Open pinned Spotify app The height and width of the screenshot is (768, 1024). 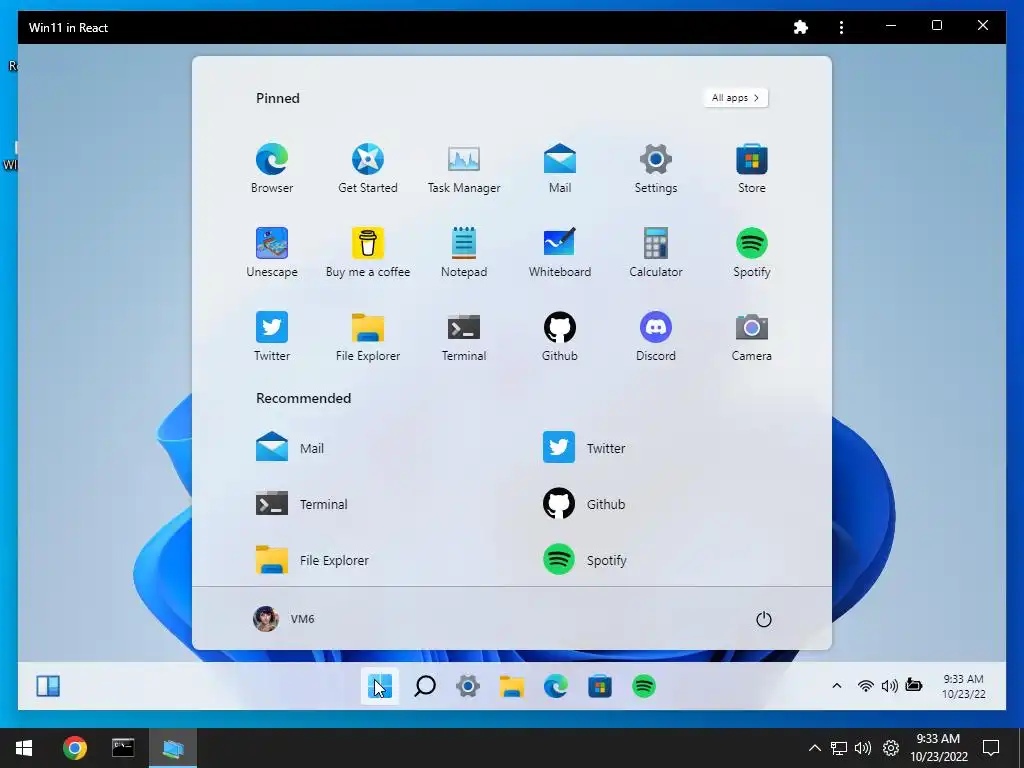pyautogui.click(x=752, y=253)
